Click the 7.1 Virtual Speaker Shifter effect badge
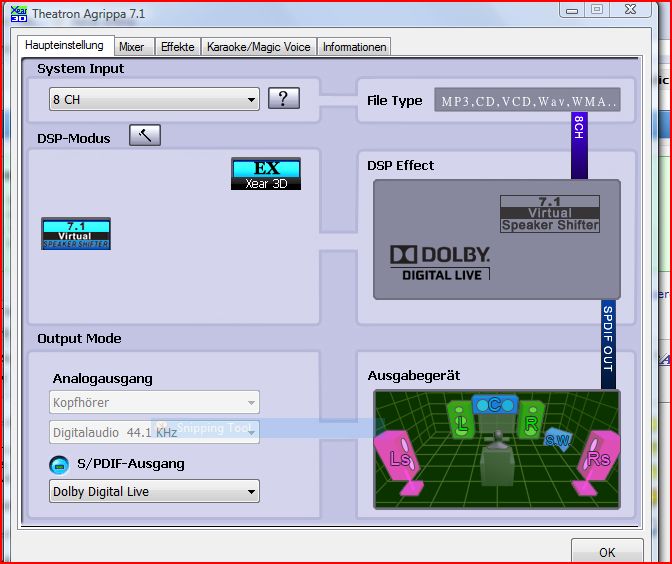Screen dimensions: 672x564 pos(550,214)
